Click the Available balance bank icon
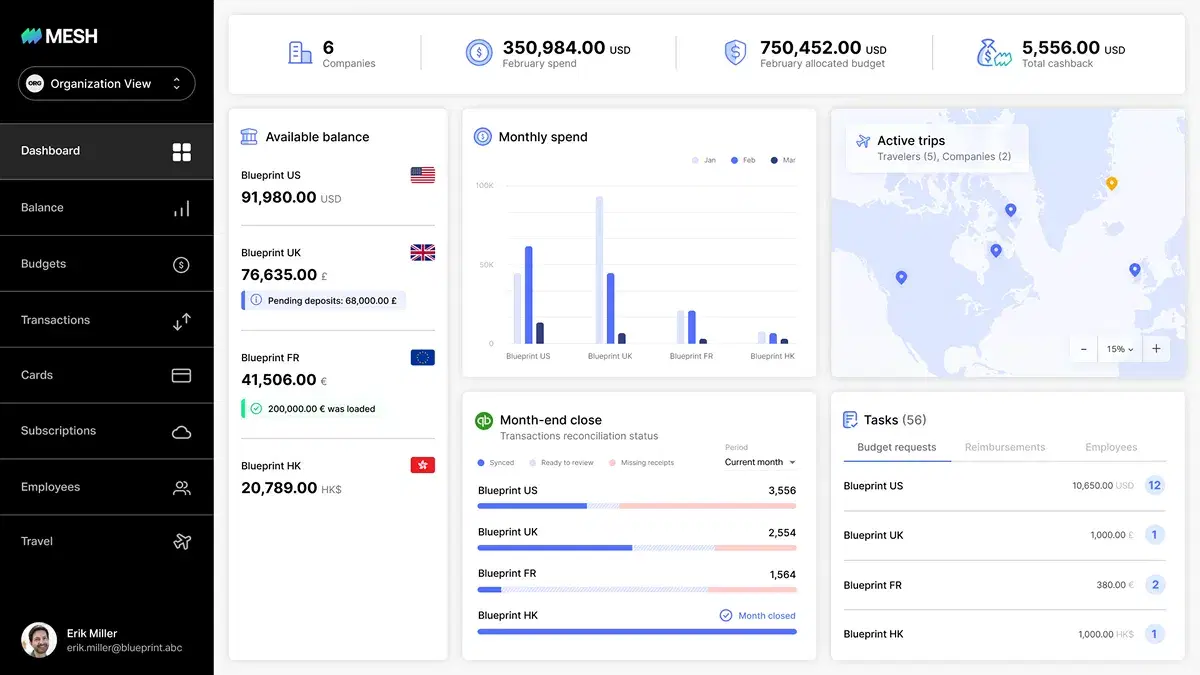The width and height of the screenshot is (1200, 675). (x=249, y=137)
